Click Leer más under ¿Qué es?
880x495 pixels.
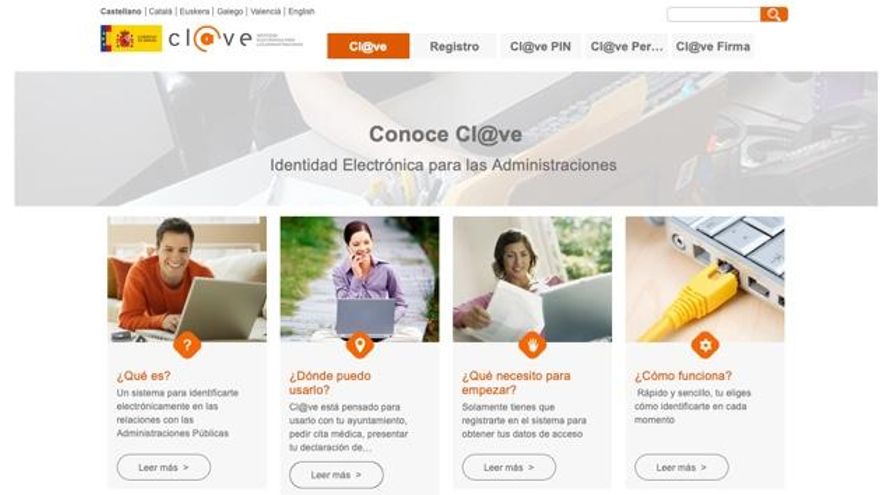click(164, 467)
